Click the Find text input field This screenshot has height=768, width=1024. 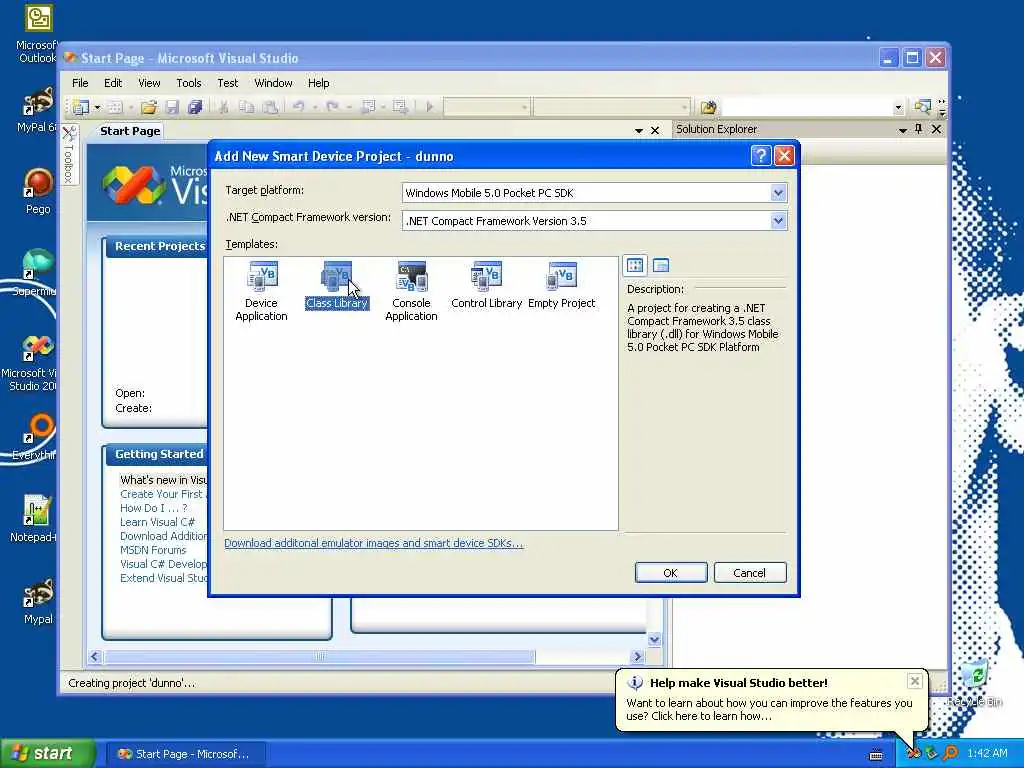[x=806, y=107]
